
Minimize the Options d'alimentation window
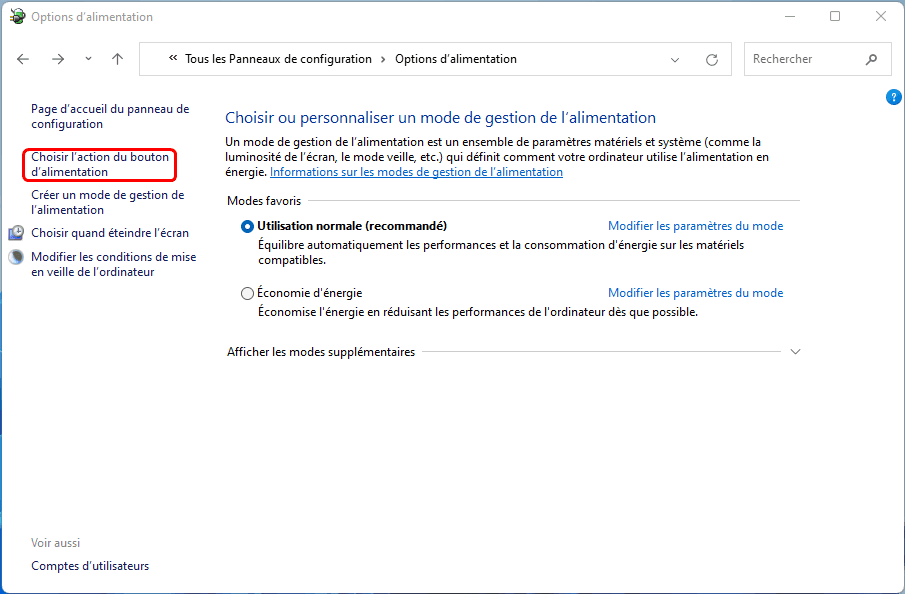[x=790, y=17]
